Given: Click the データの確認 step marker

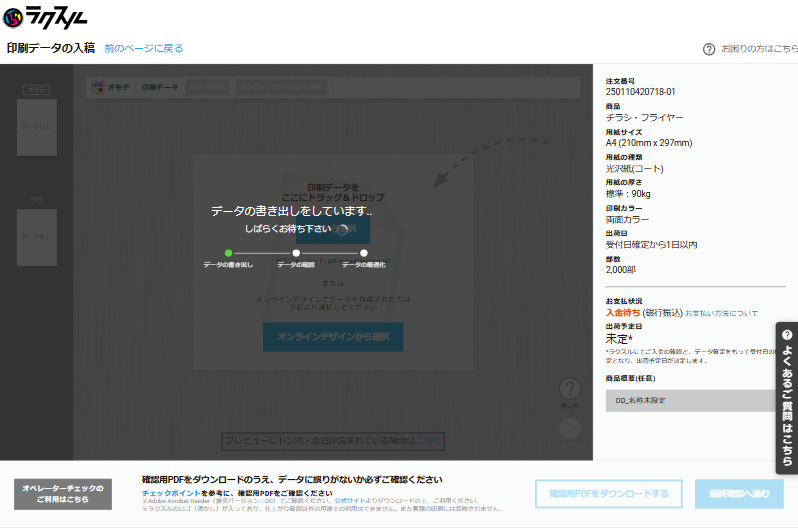Looking at the screenshot, I should [296, 253].
